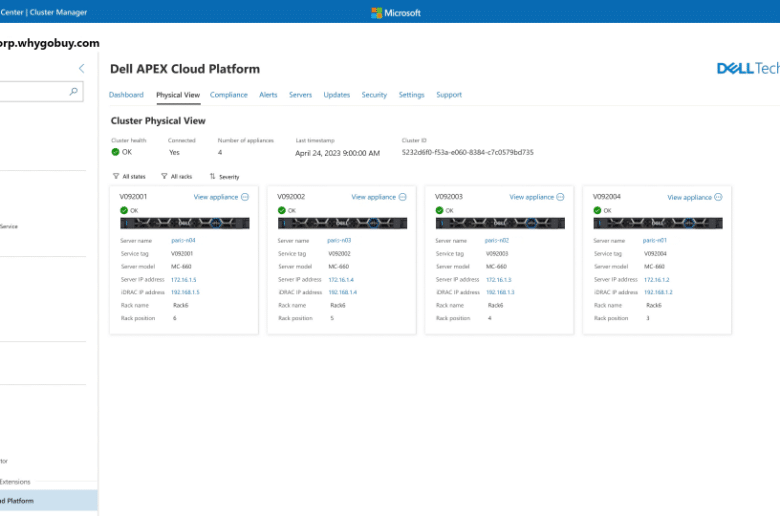Open the Compliance tab

click(x=229, y=95)
